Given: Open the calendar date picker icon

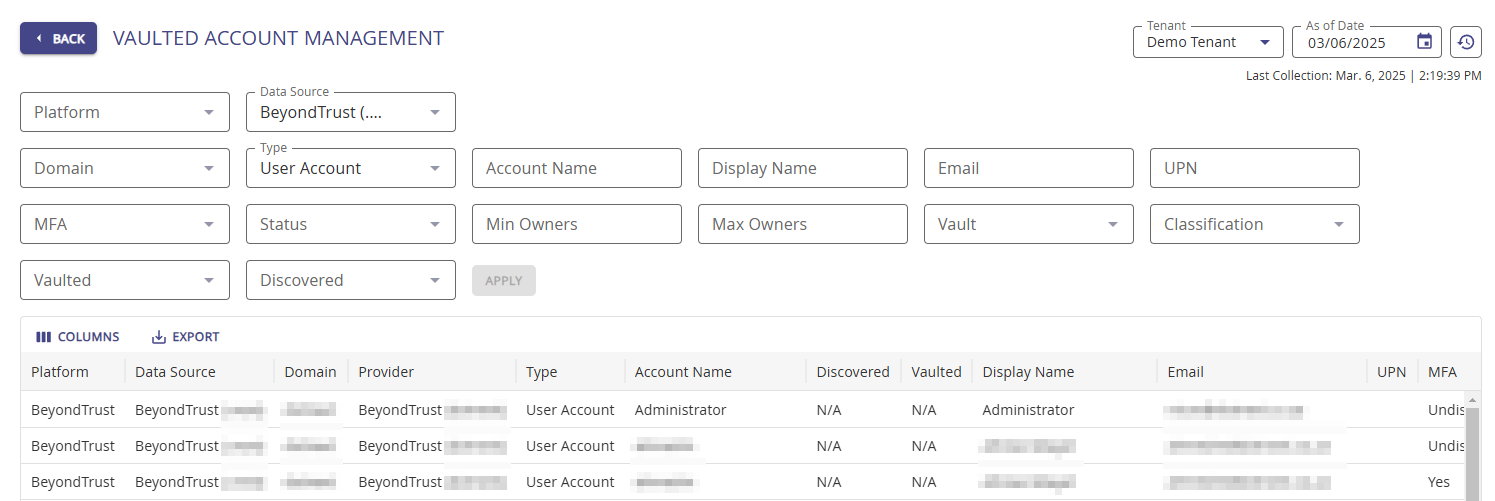Looking at the screenshot, I should pyautogui.click(x=1425, y=42).
